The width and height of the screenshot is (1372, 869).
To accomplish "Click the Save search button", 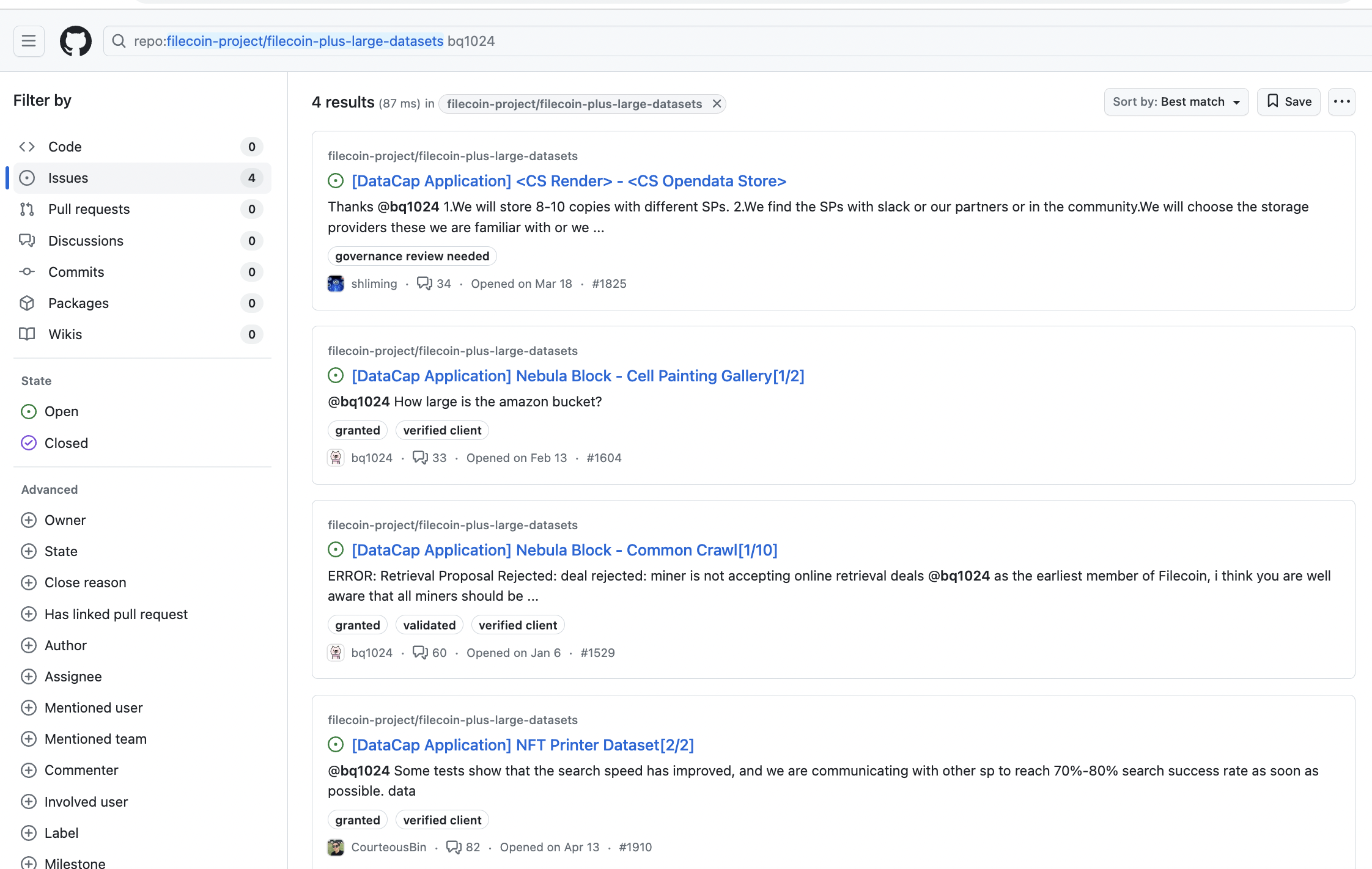I will click(1288, 101).
